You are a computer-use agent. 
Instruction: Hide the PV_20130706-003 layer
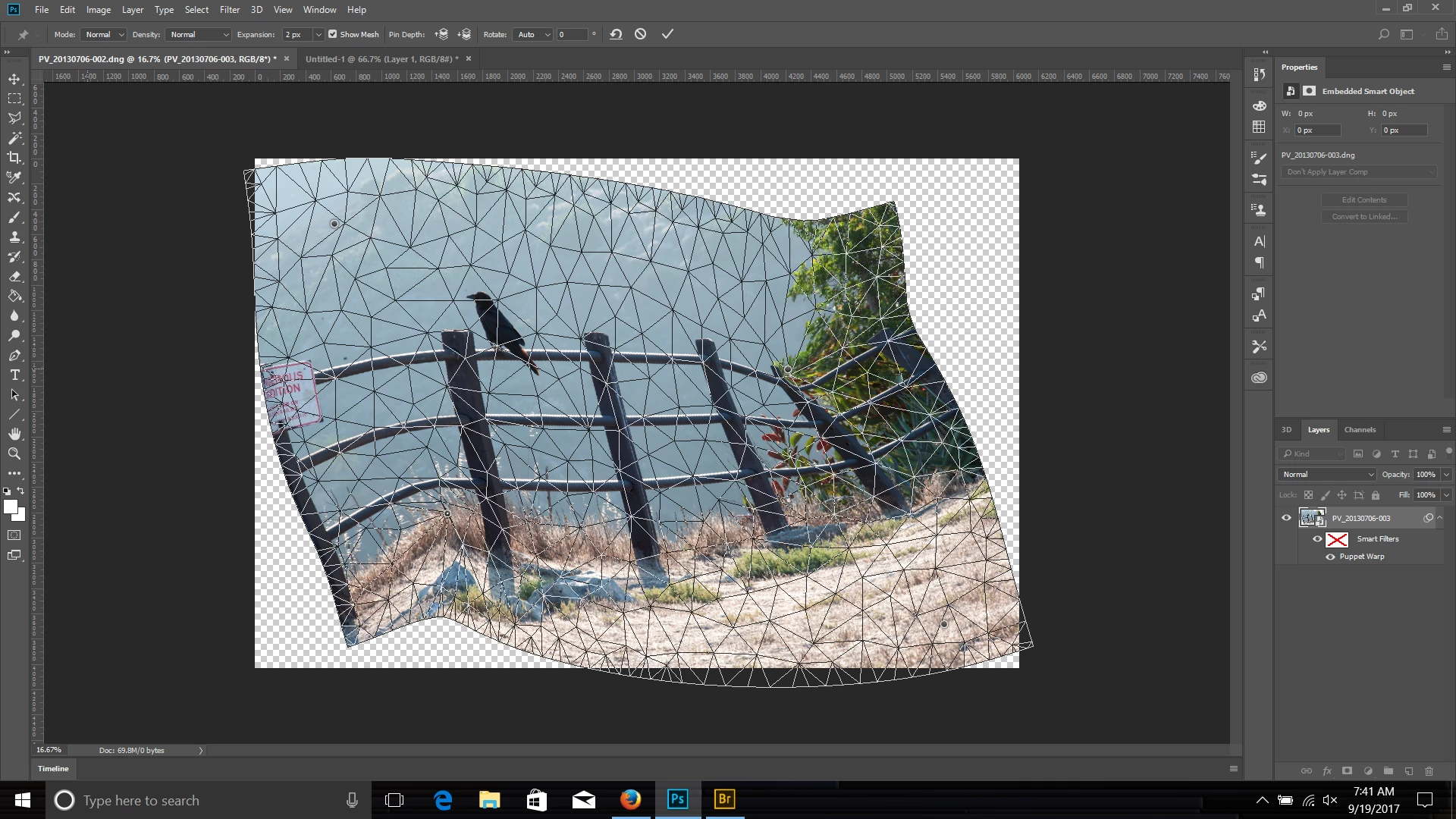pos(1286,518)
